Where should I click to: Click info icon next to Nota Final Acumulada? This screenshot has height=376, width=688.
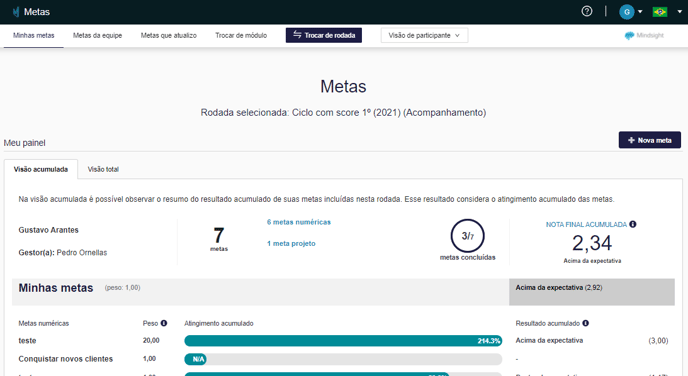click(x=633, y=224)
